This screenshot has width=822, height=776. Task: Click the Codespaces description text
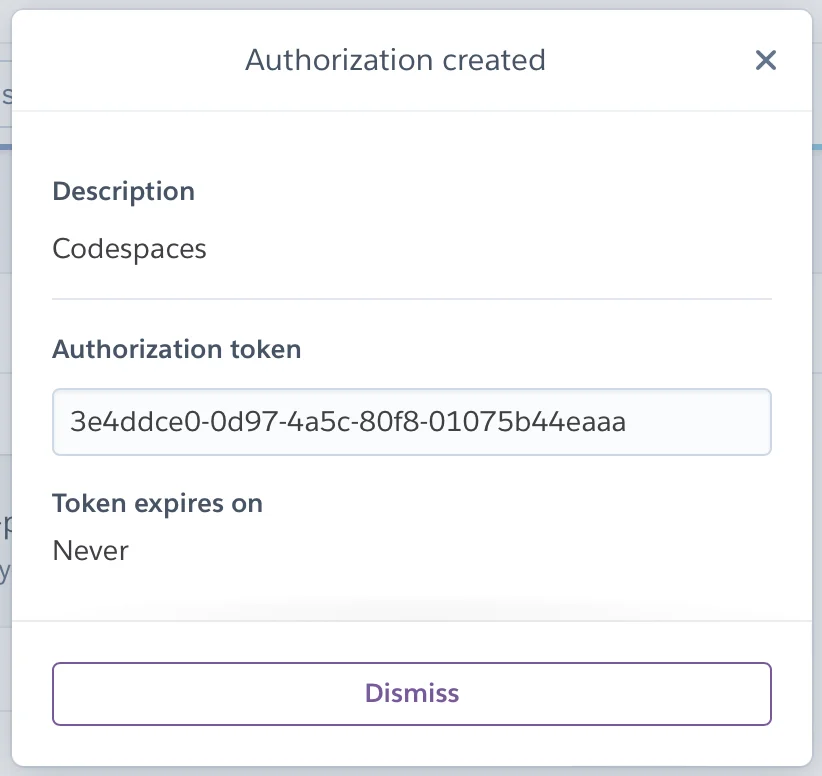[x=129, y=249]
